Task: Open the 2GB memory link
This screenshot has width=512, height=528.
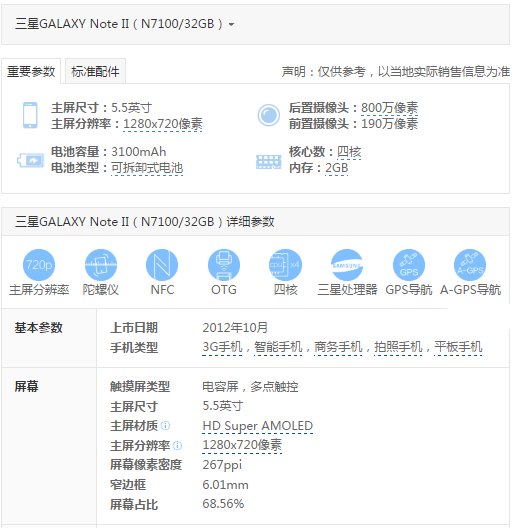Action: point(337,168)
